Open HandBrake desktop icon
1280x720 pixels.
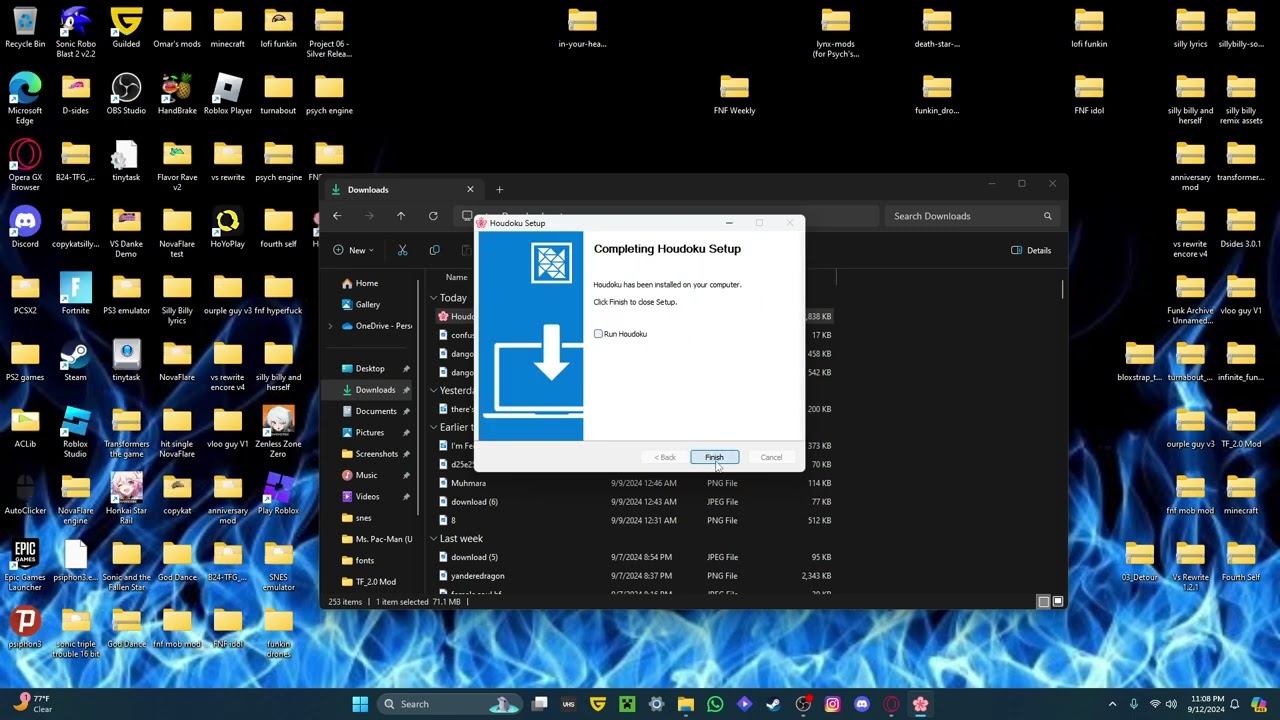(177, 94)
